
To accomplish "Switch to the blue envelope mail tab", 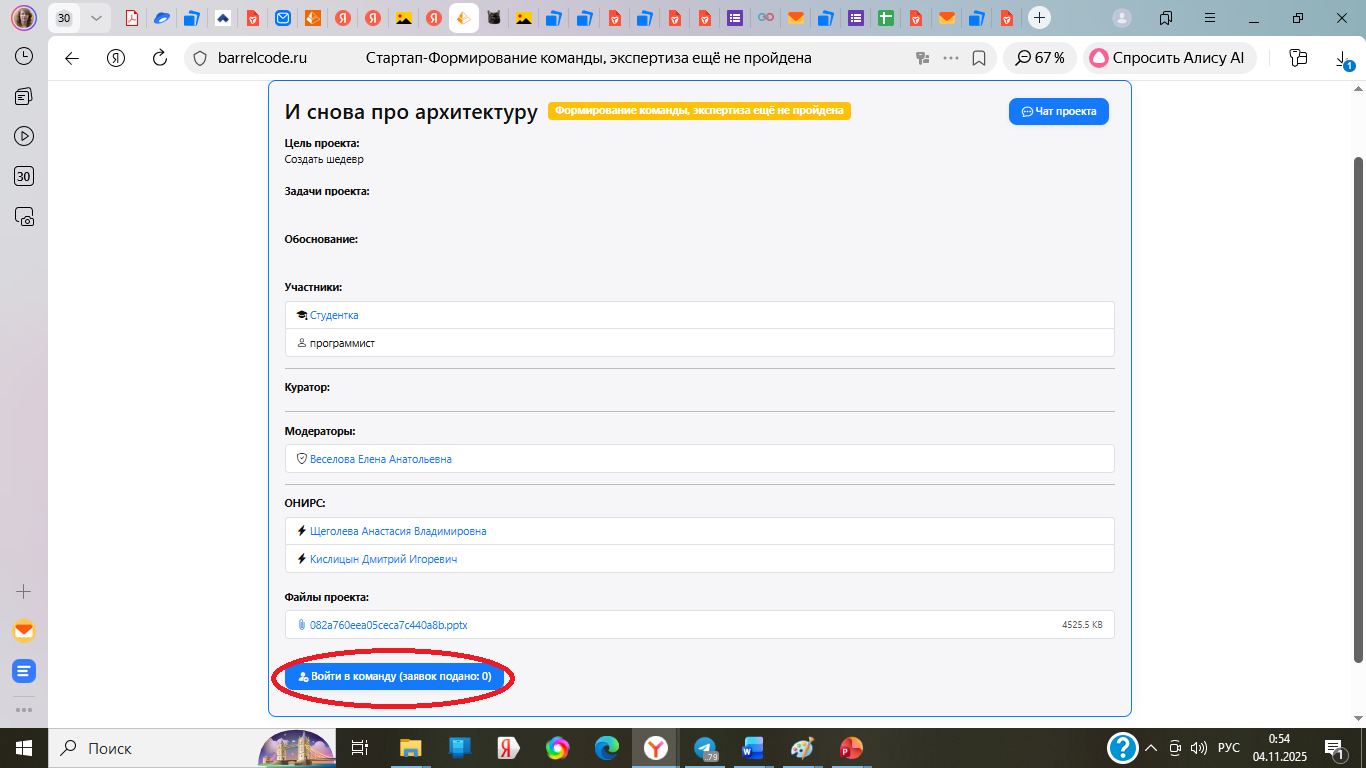I will (284, 18).
